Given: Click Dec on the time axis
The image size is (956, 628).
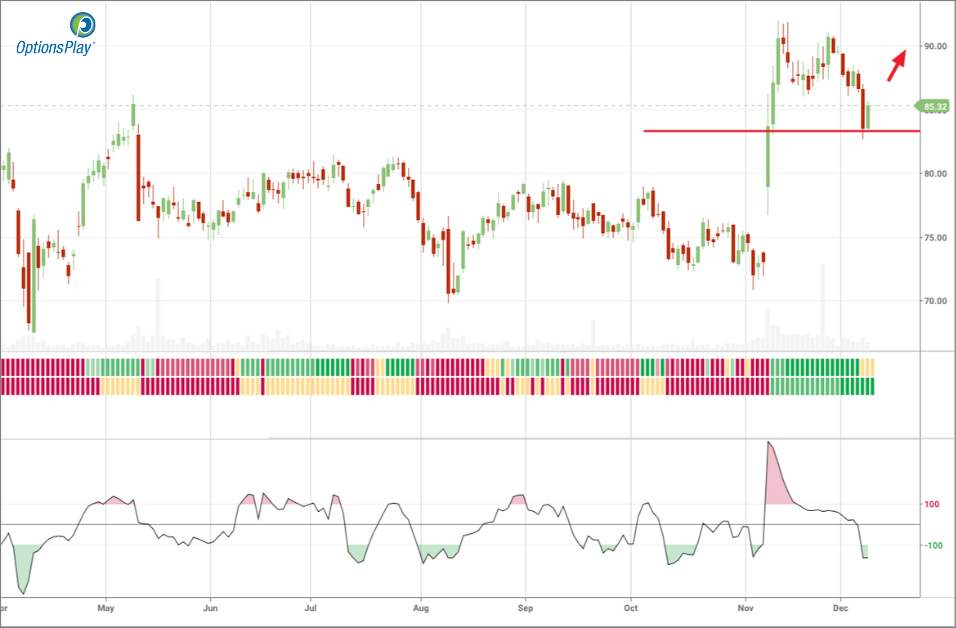Looking at the screenshot, I should click(x=841, y=607).
